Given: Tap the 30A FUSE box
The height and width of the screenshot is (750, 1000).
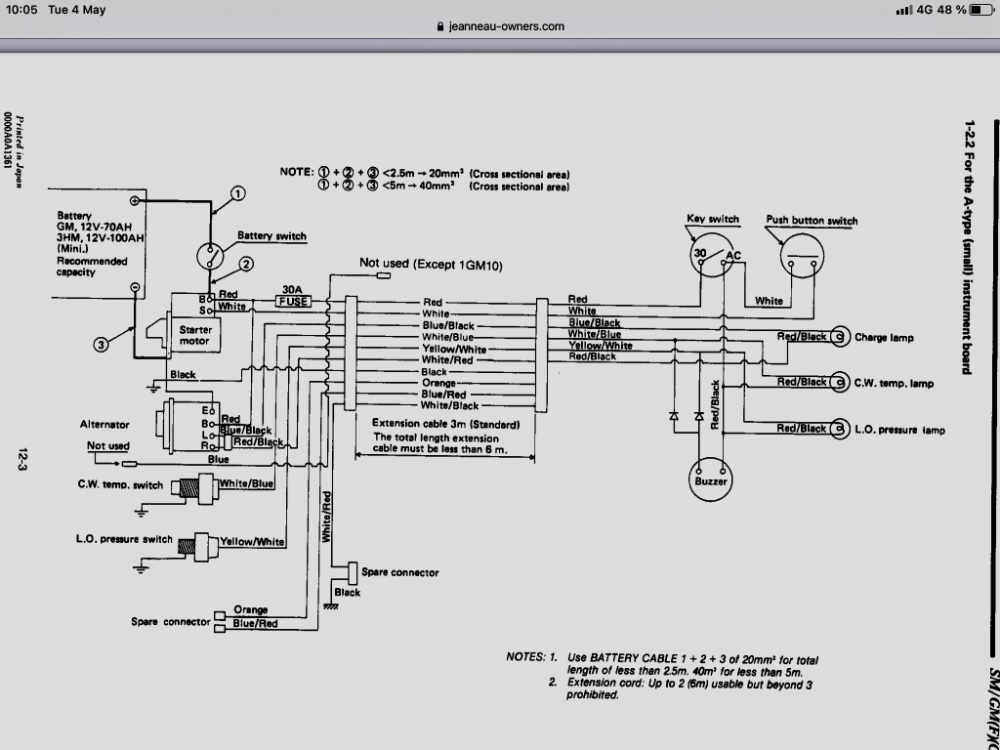Looking at the screenshot, I should (293, 301).
